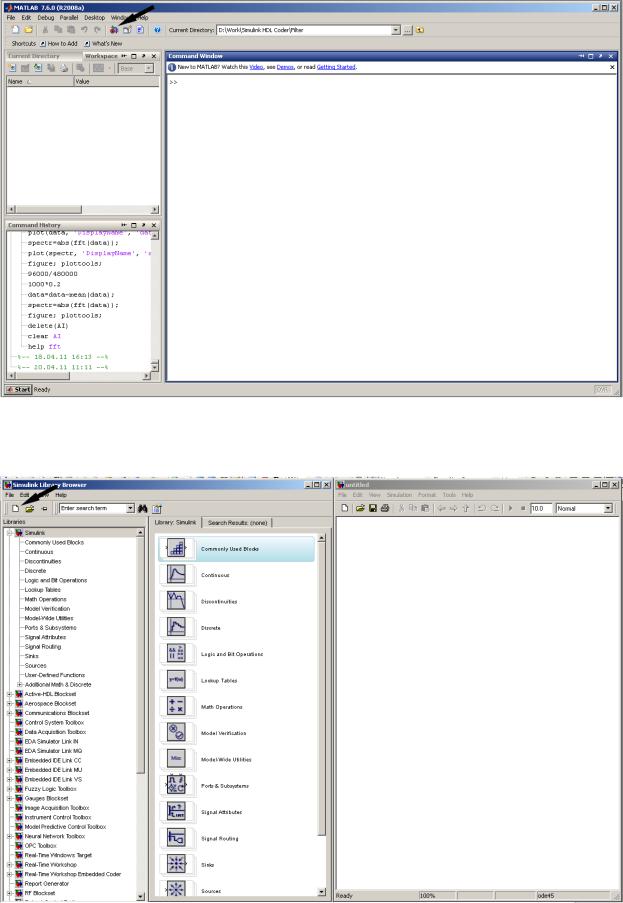
Task: Undock the Command History panel
Action: [x=143, y=225]
